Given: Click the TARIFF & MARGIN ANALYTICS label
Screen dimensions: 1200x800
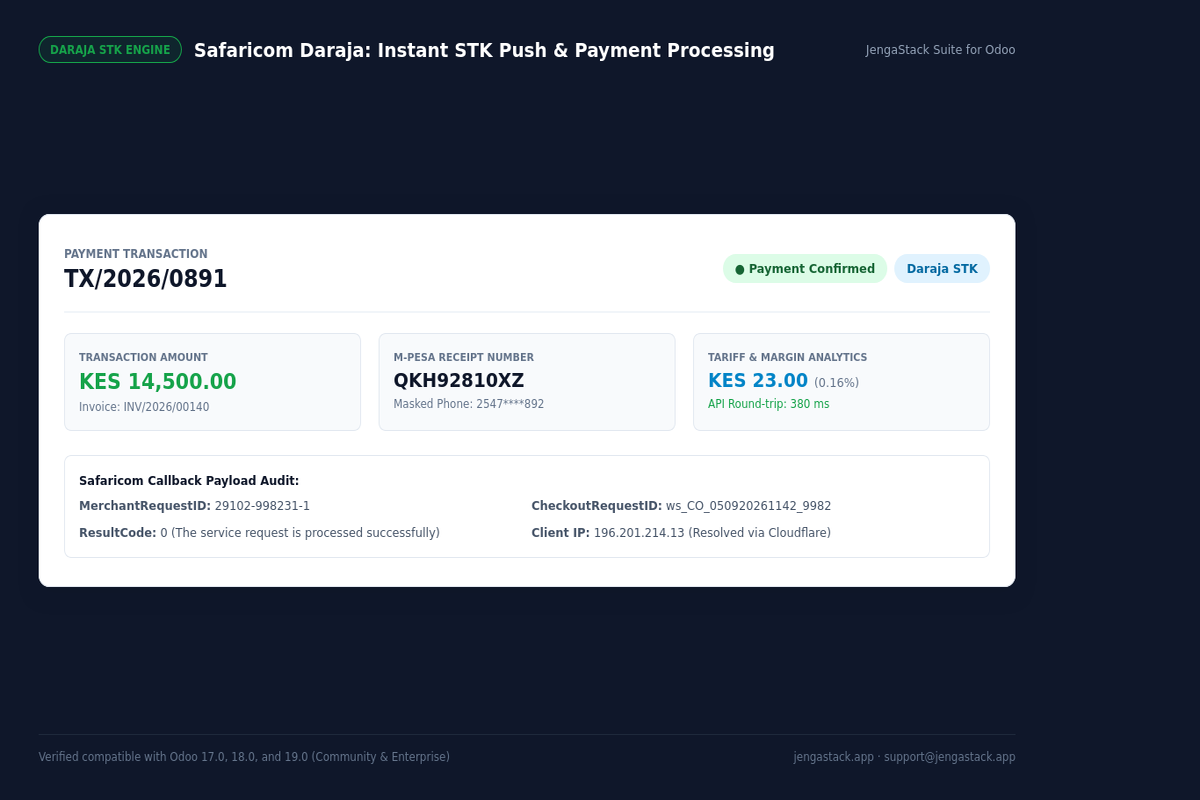Looking at the screenshot, I should coord(788,357).
